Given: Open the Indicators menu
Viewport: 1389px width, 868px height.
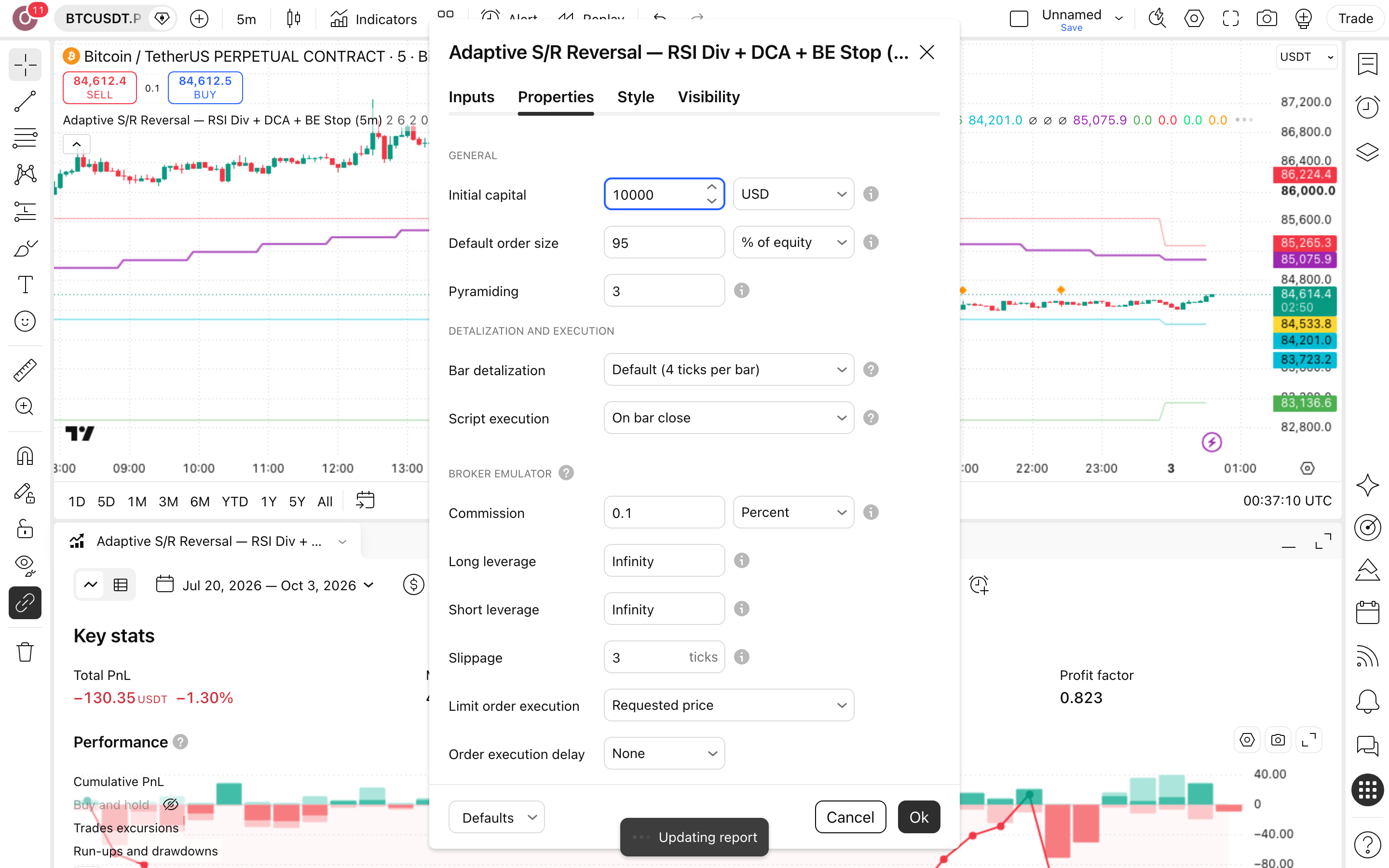Looking at the screenshot, I should pos(374,19).
